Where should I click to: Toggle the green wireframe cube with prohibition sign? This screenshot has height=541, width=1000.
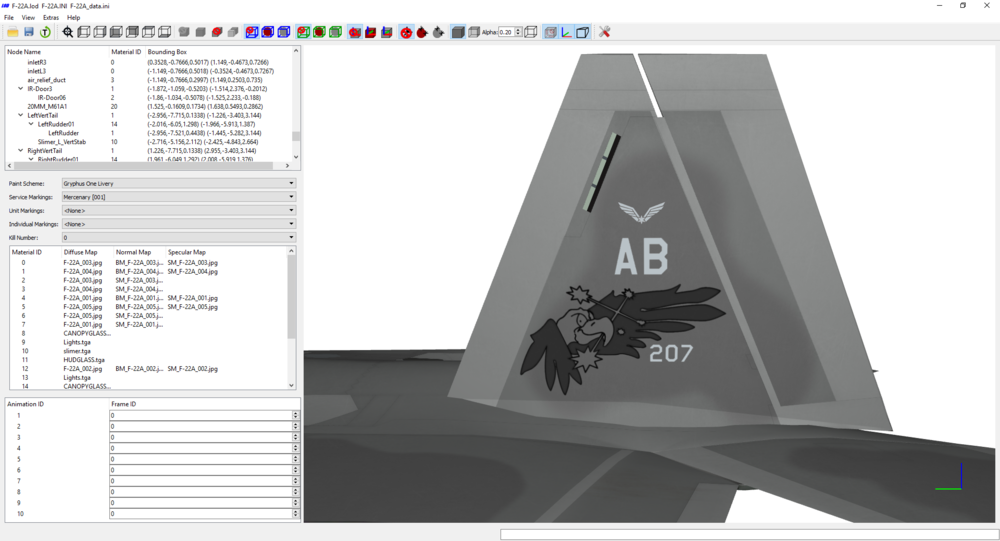tap(304, 32)
